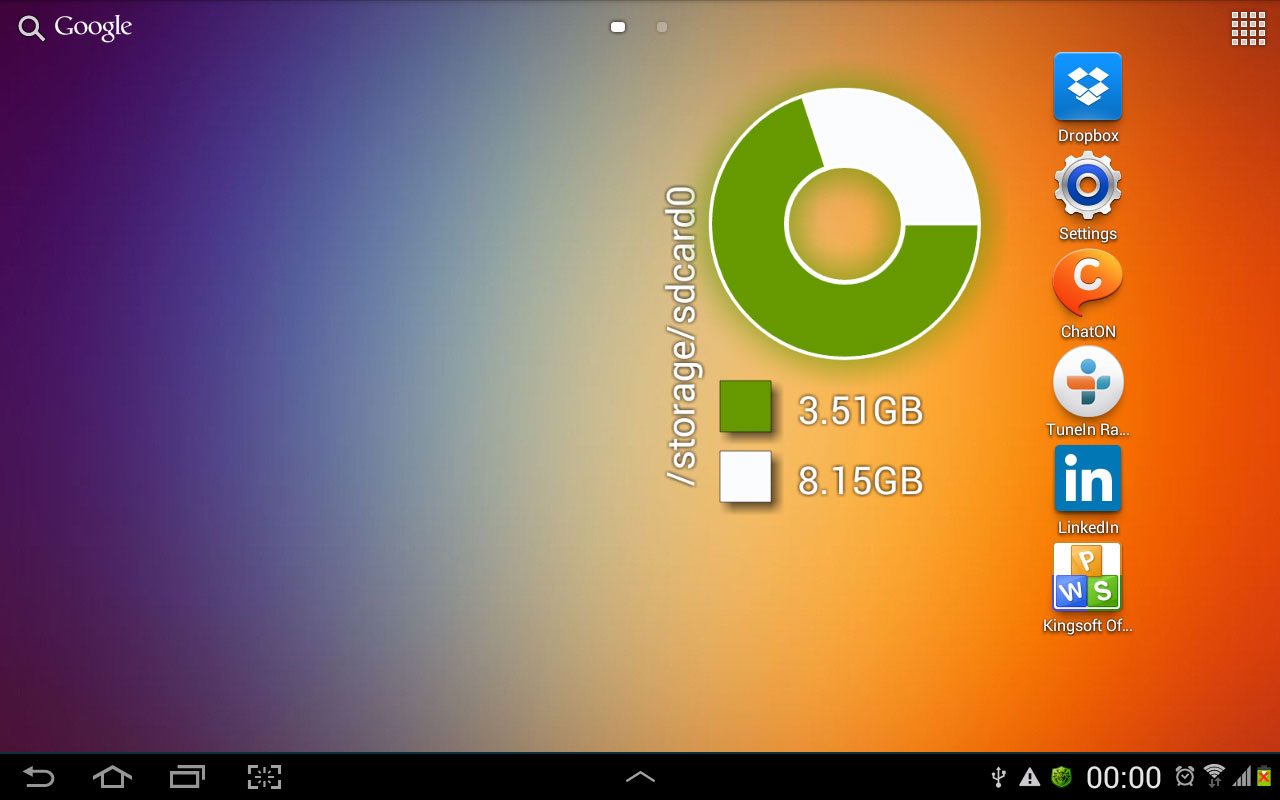Tap the 8.15GB free value
Screen dimensions: 1280x800
[860, 481]
